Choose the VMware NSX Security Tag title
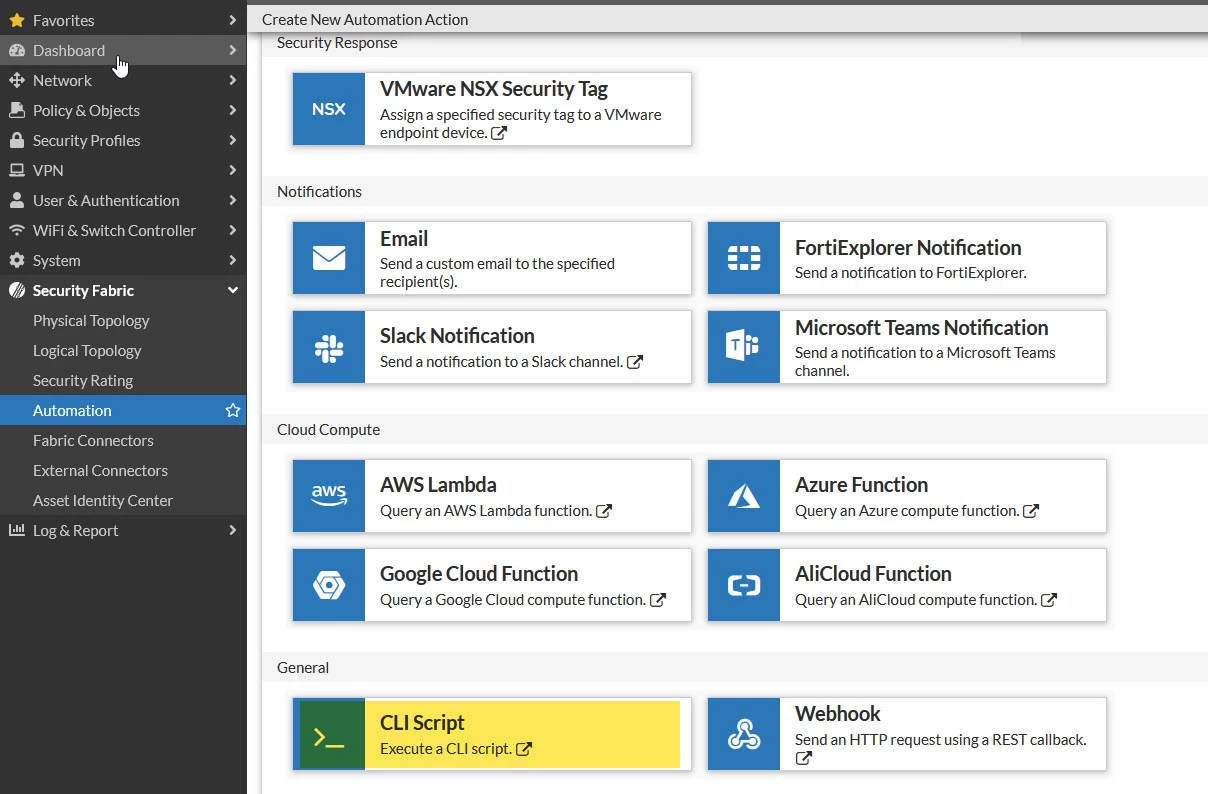Image resolution: width=1208 pixels, height=794 pixels. point(494,89)
